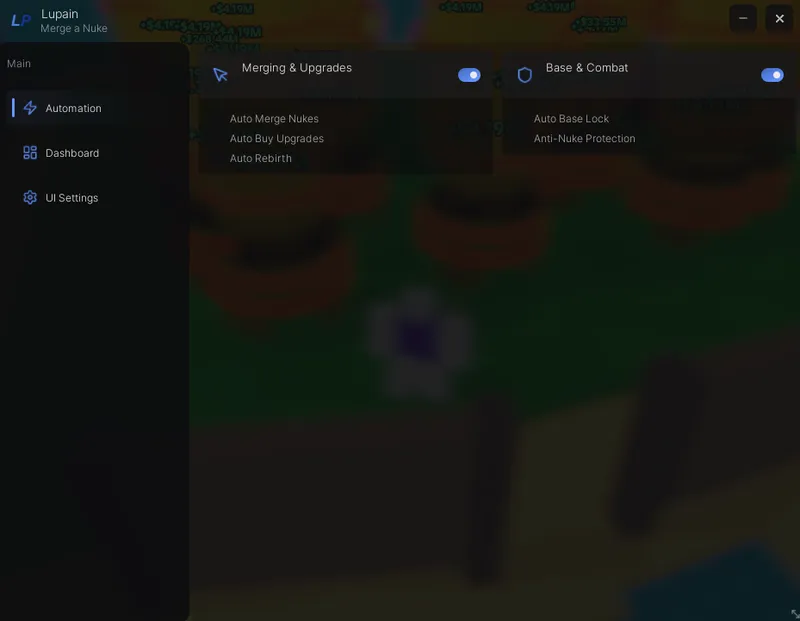This screenshot has width=800, height=621.
Task: Close the Lupain window
Action: (x=779, y=18)
